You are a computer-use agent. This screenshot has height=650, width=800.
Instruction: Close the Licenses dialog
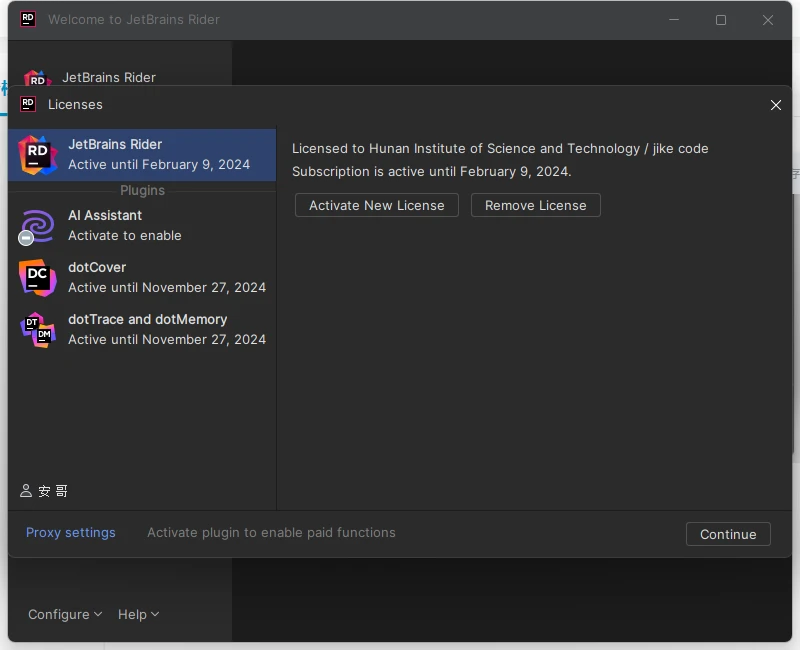(776, 105)
